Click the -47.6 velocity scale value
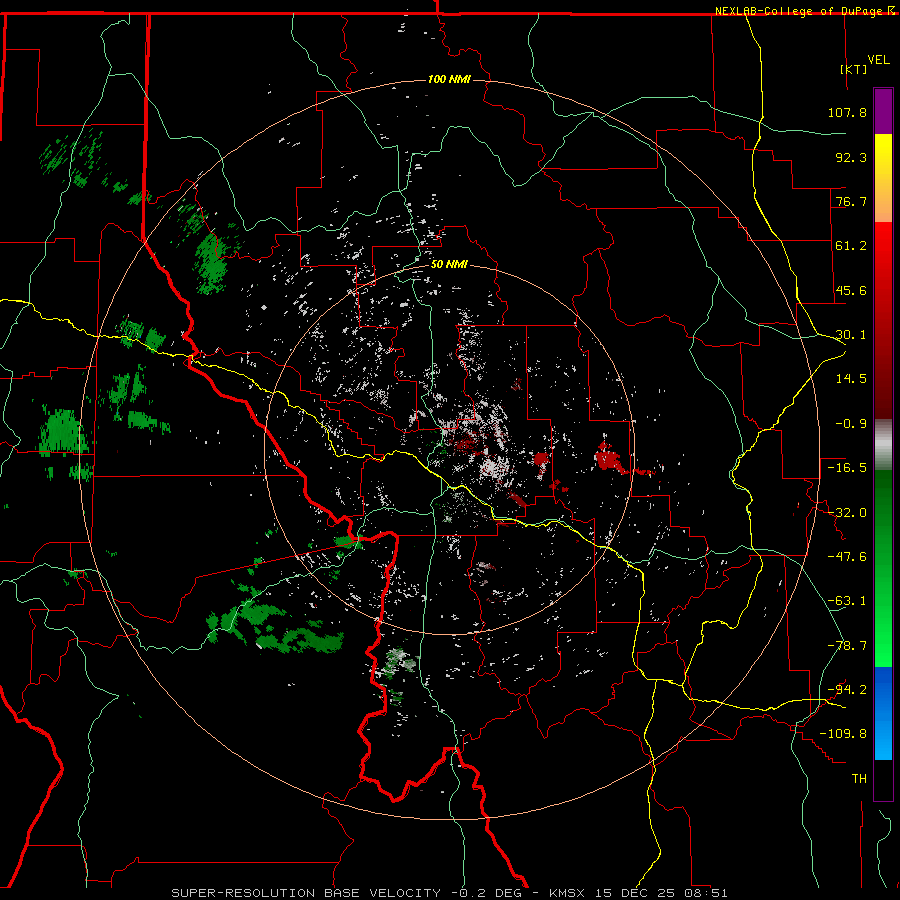Image resolution: width=900 pixels, height=900 pixels. (847, 557)
